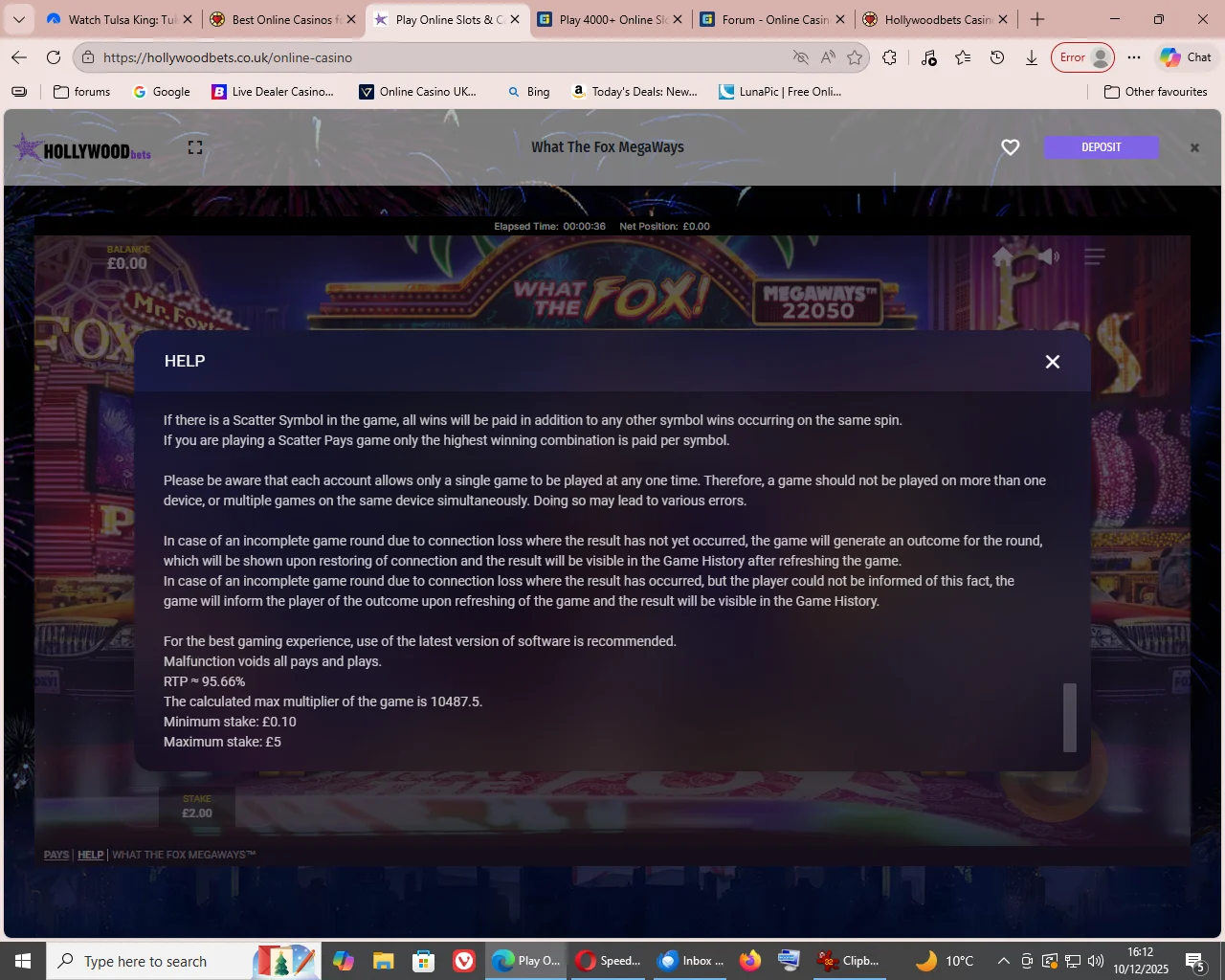Expand the Other favourites folder
The image size is (1225, 980).
tap(1156, 92)
